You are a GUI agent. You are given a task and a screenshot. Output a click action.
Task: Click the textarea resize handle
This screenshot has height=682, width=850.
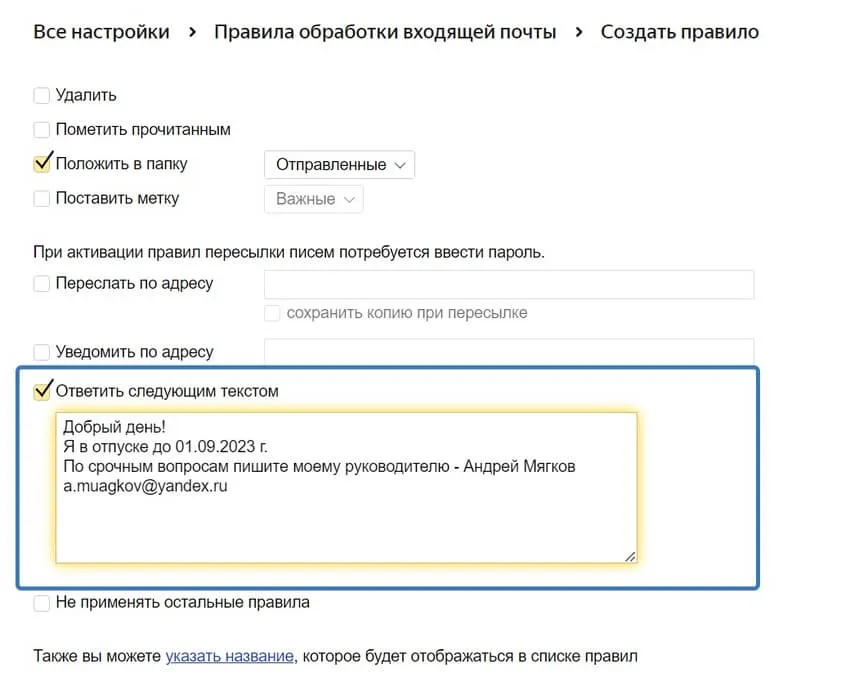coord(632,555)
